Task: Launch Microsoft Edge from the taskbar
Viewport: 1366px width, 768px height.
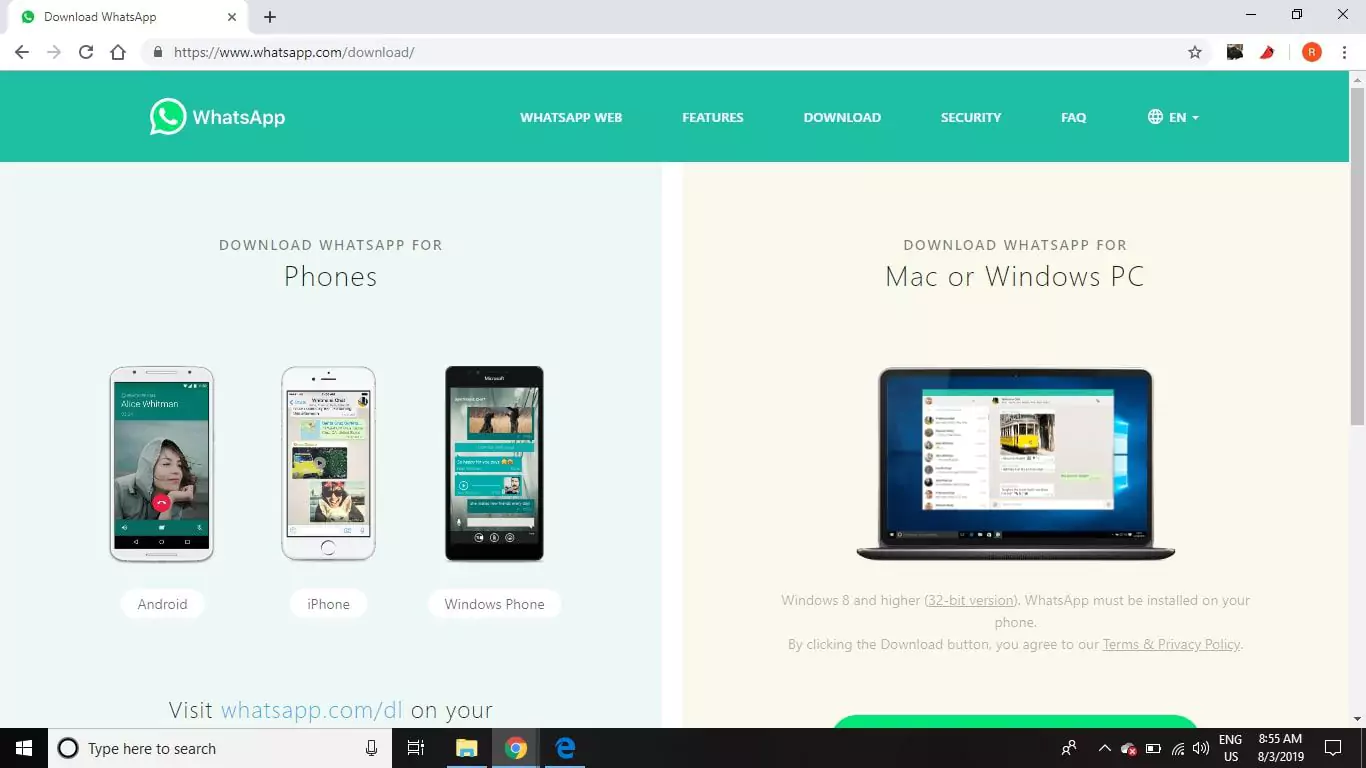Action: 564,748
